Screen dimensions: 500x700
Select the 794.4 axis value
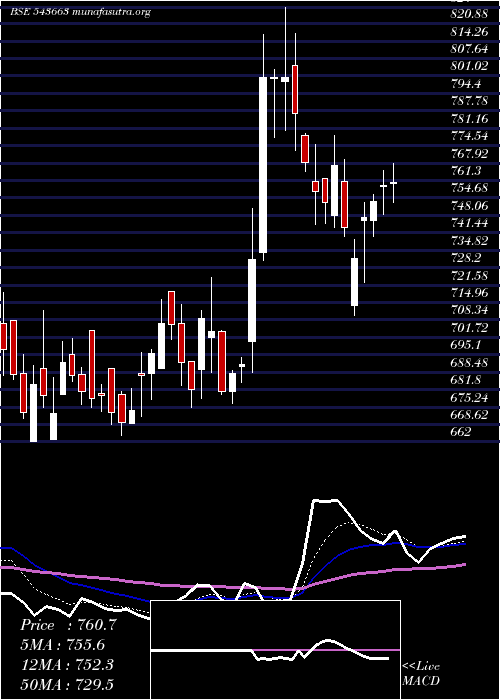pyautogui.click(x=466, y=83)
